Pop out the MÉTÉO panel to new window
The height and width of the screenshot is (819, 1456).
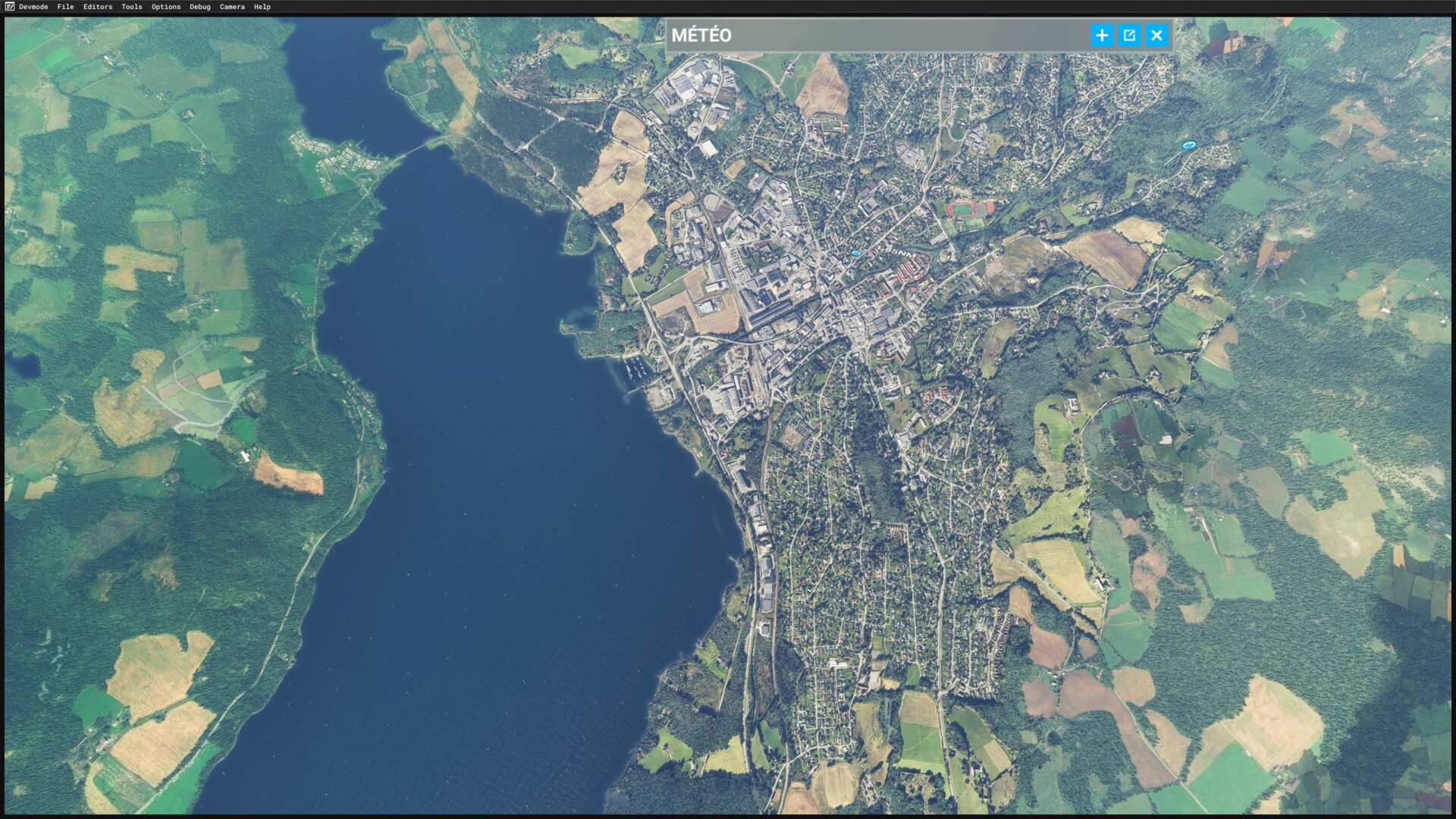click(1129, 35)
